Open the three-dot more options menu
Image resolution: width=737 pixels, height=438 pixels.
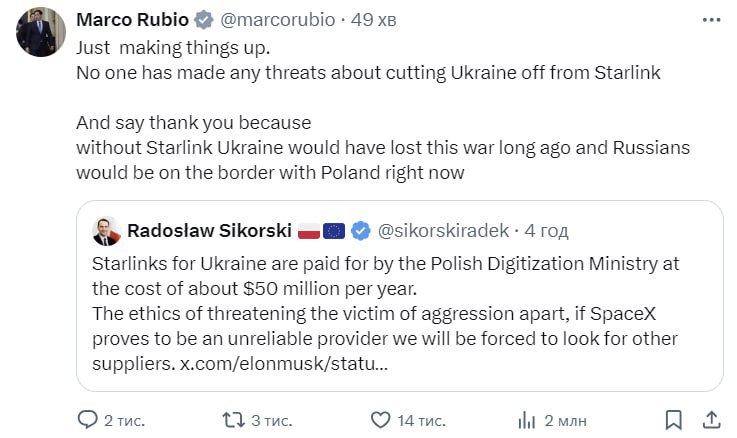pyautogui.click(x=711, y=20)
